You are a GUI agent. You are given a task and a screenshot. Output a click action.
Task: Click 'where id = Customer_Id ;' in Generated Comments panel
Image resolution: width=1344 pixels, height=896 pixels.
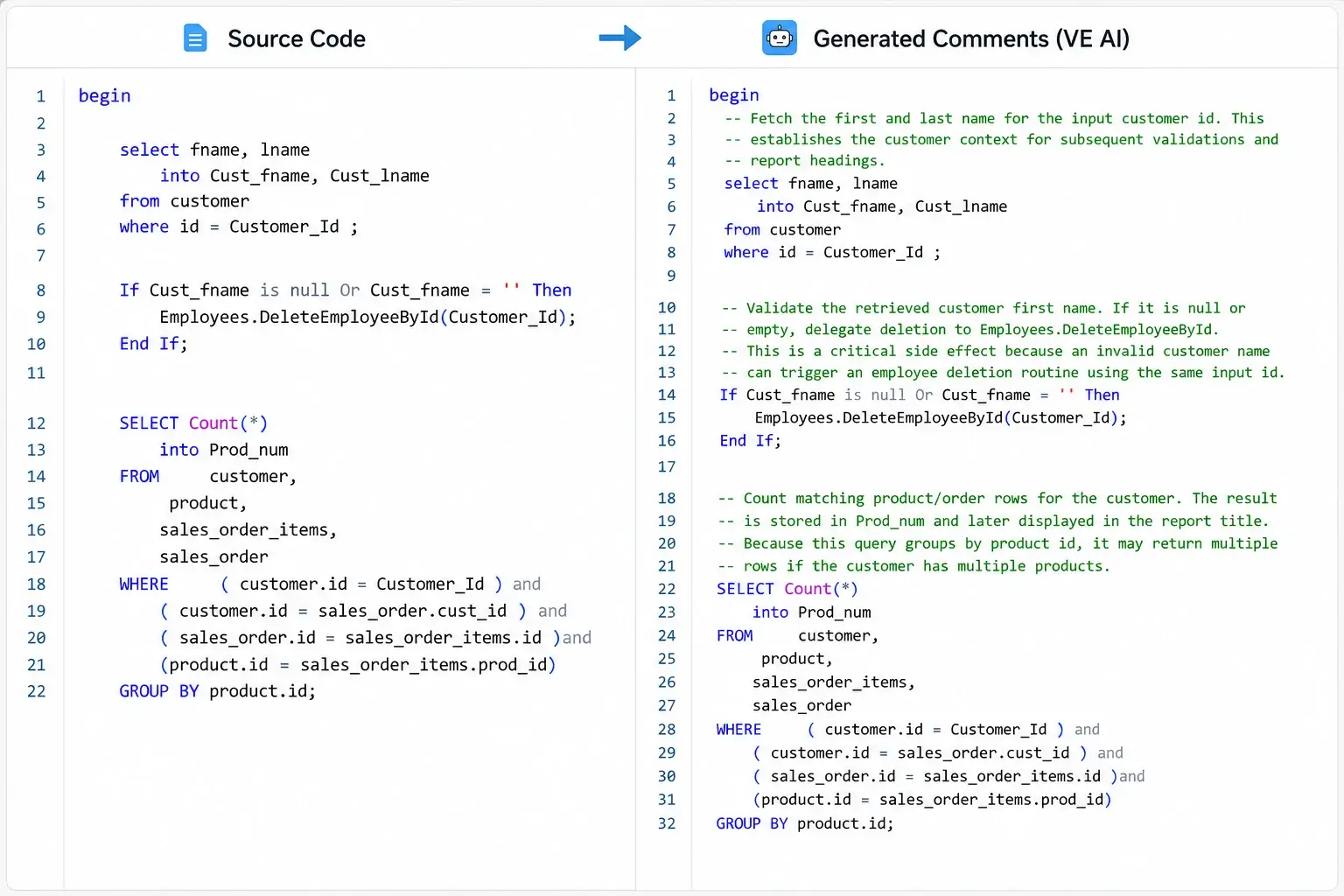pyautogui.click(x=832, y=253)
